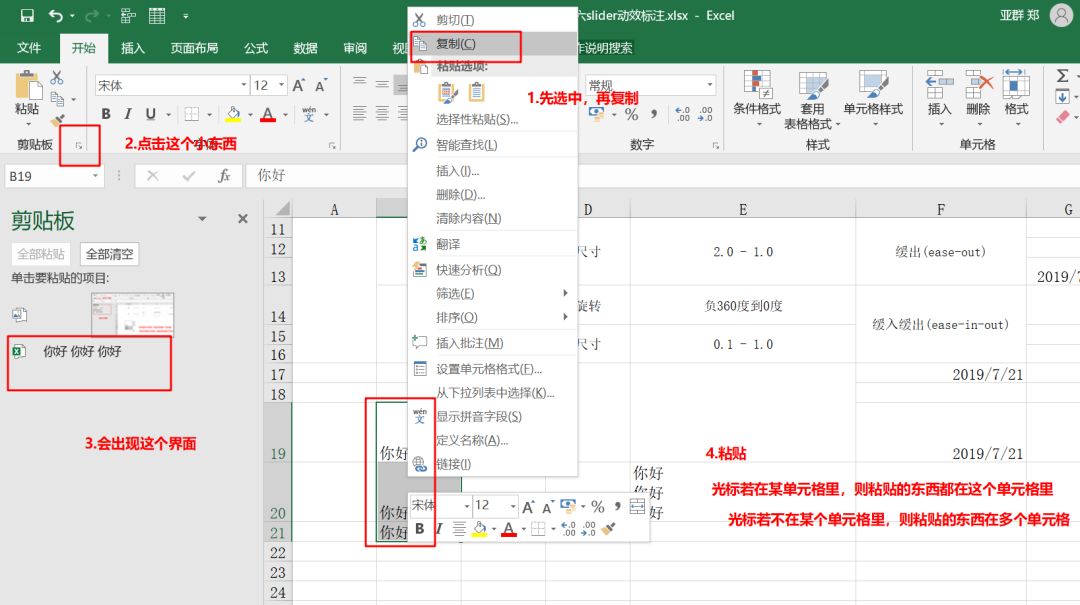
Task: Click the AutoSum sigma icon
Action: 1063,76
